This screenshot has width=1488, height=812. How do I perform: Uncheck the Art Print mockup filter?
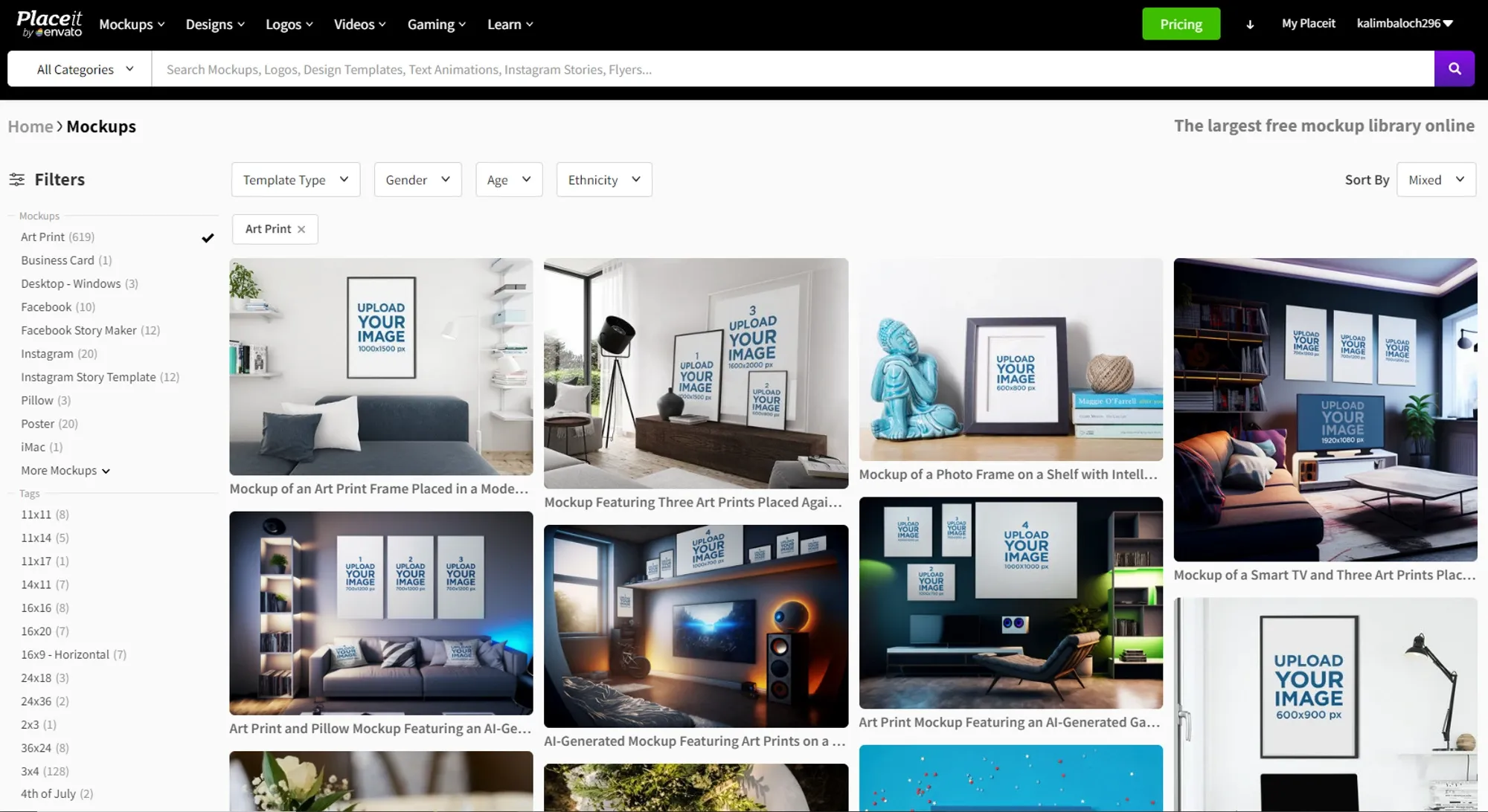point(208,238)
